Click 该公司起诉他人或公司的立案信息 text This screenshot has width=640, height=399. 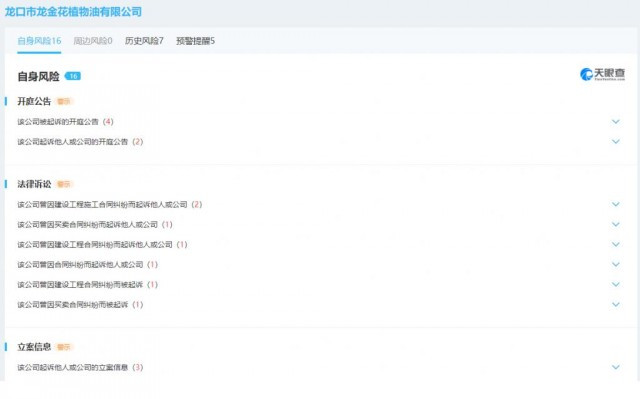(73, 367)
